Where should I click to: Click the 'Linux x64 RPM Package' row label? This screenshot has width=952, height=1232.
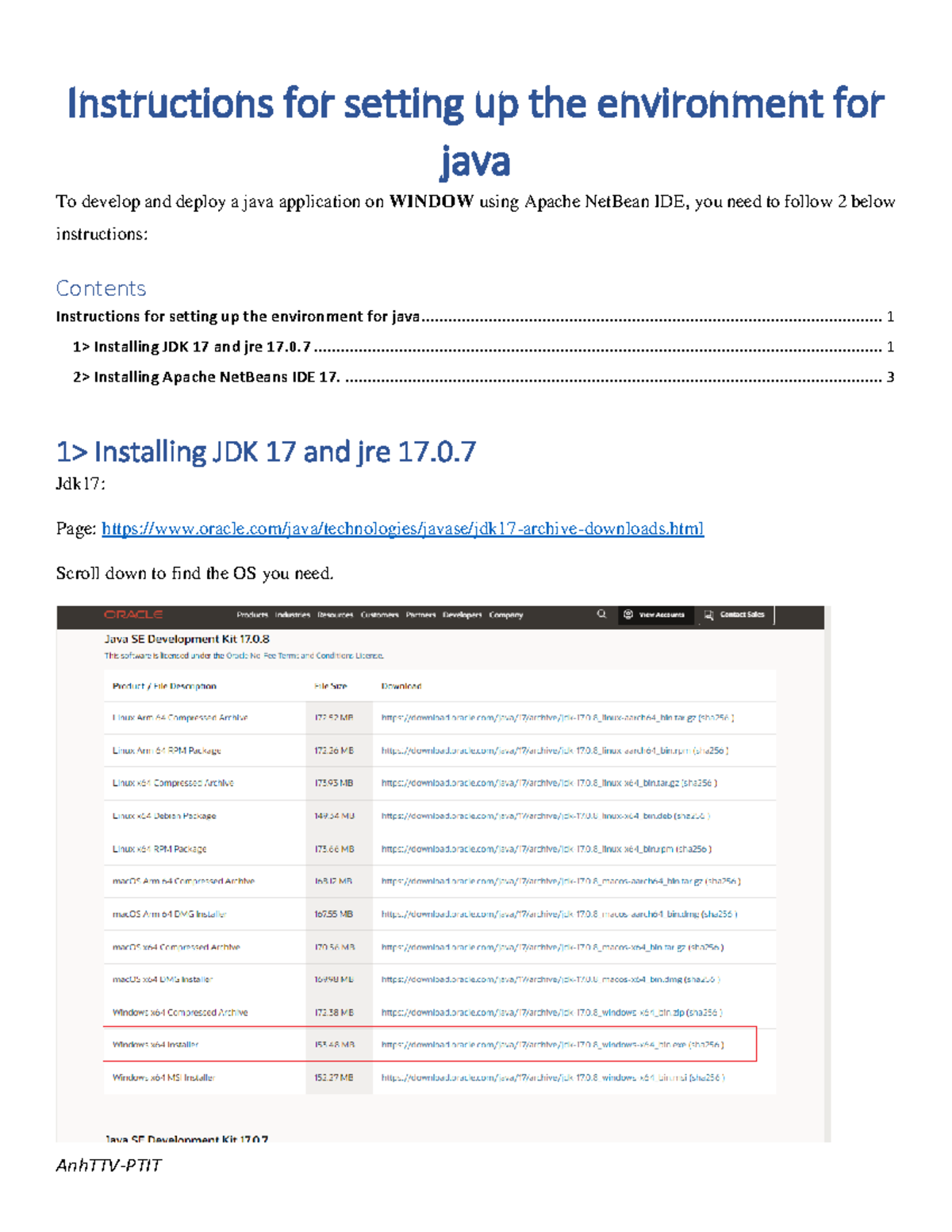click(x=159, y=849)
